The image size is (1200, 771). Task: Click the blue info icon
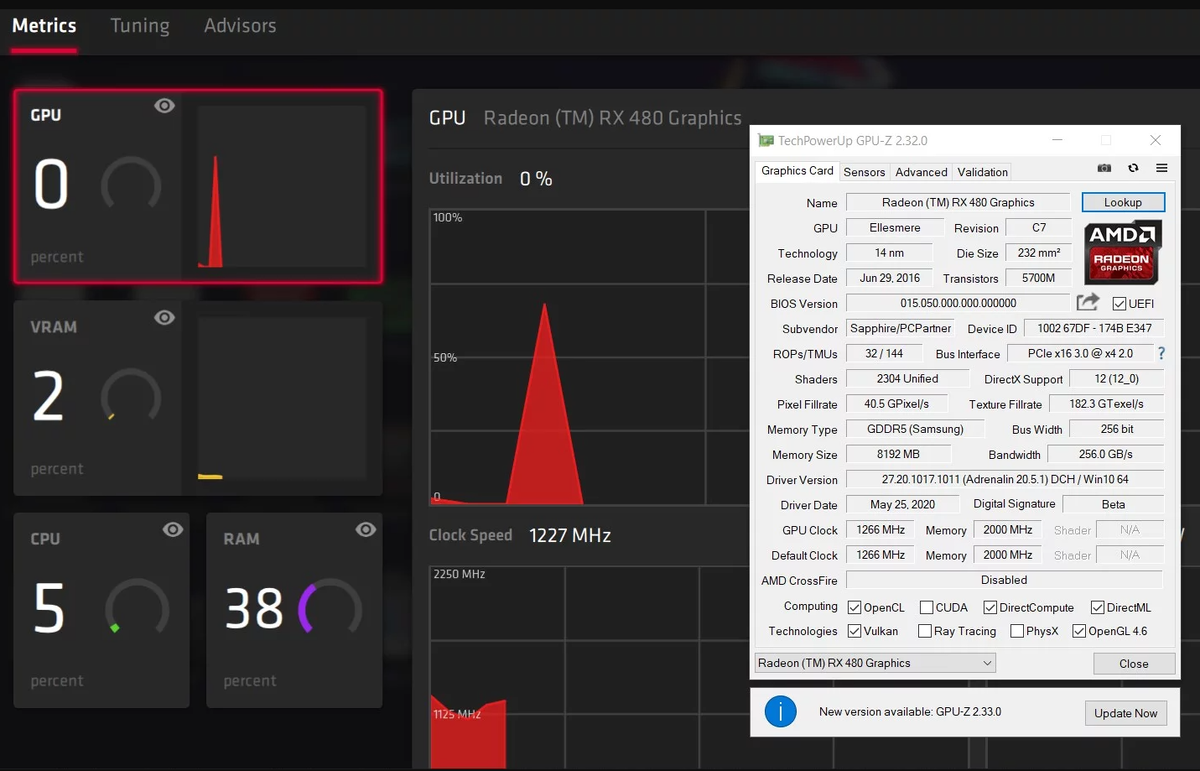(781, 712)
